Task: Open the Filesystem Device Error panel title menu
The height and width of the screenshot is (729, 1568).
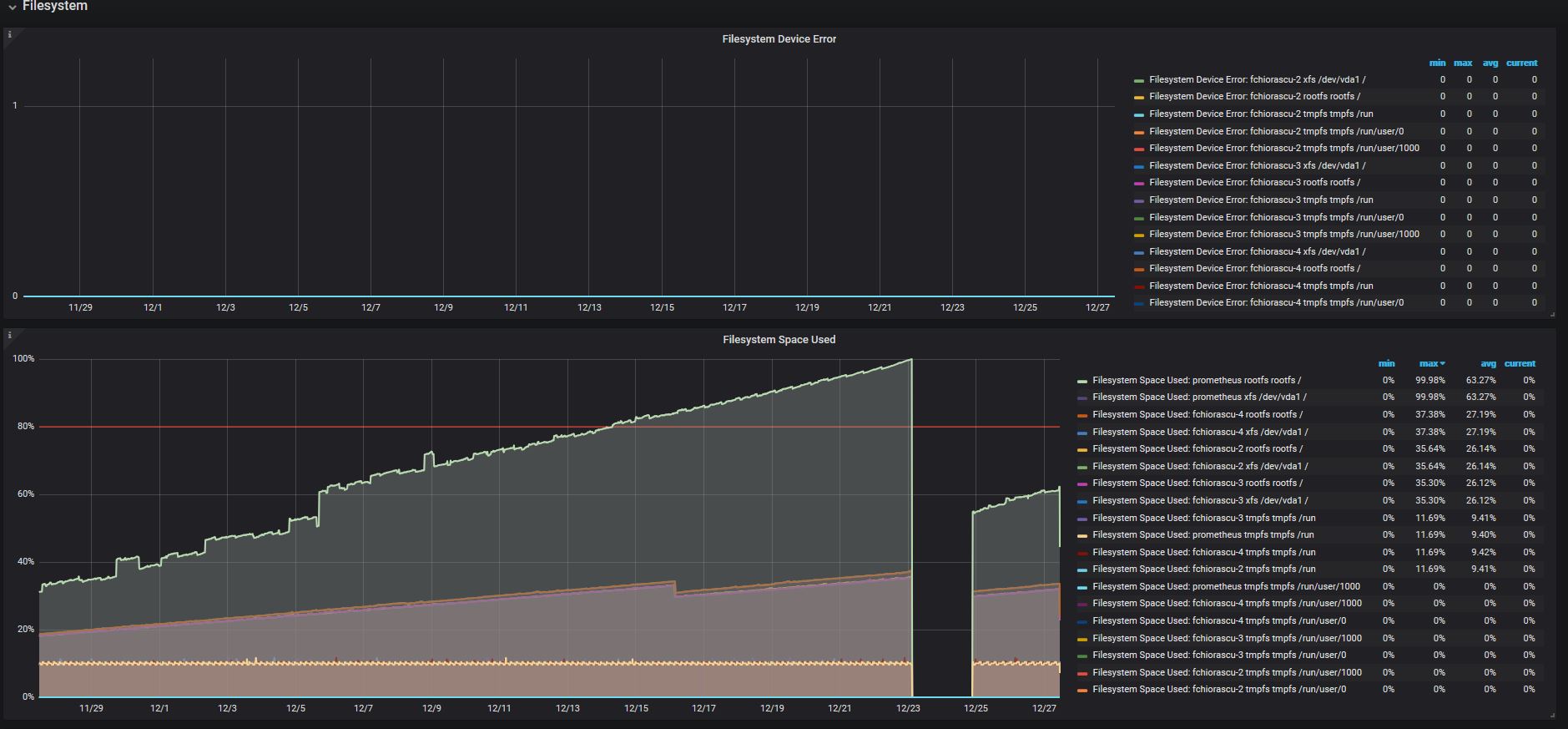Action: [x=779, y=39]
